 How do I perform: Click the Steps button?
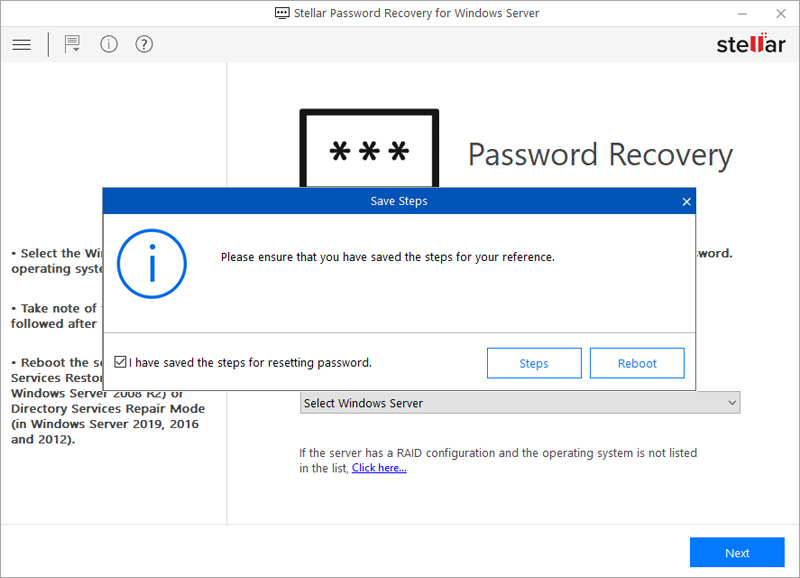coord(534,363)
